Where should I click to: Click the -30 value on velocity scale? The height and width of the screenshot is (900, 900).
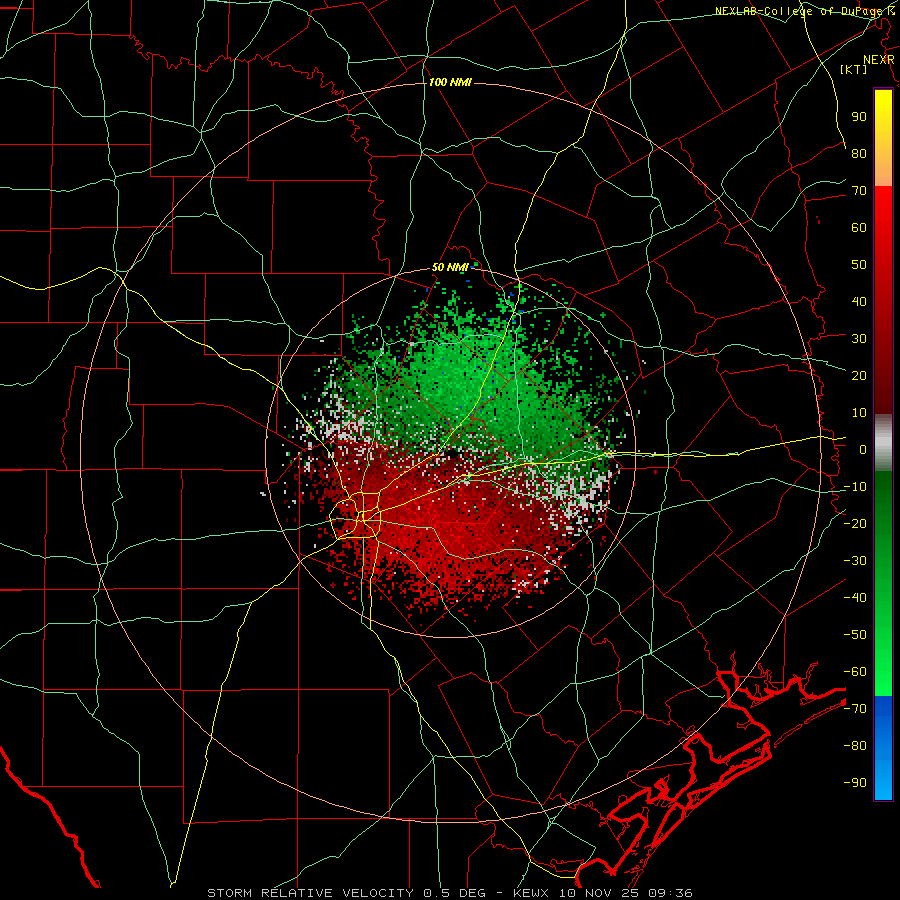(x=855, y=561)
